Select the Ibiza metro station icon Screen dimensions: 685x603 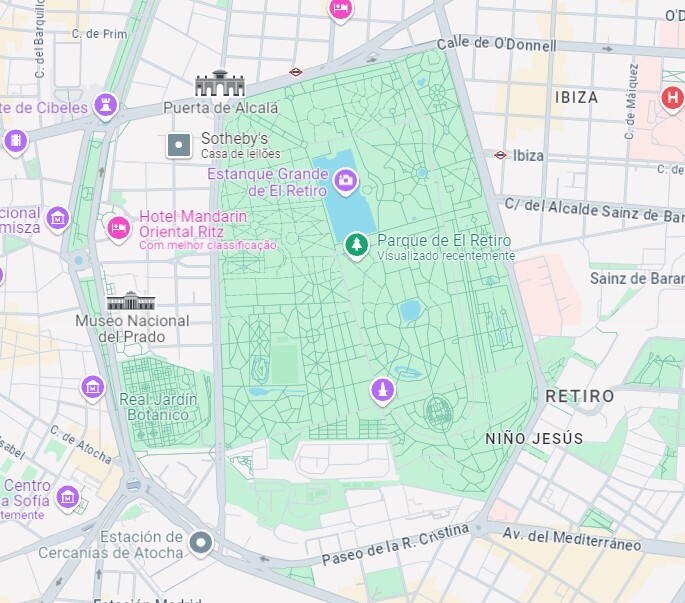(x=500, y=155)
